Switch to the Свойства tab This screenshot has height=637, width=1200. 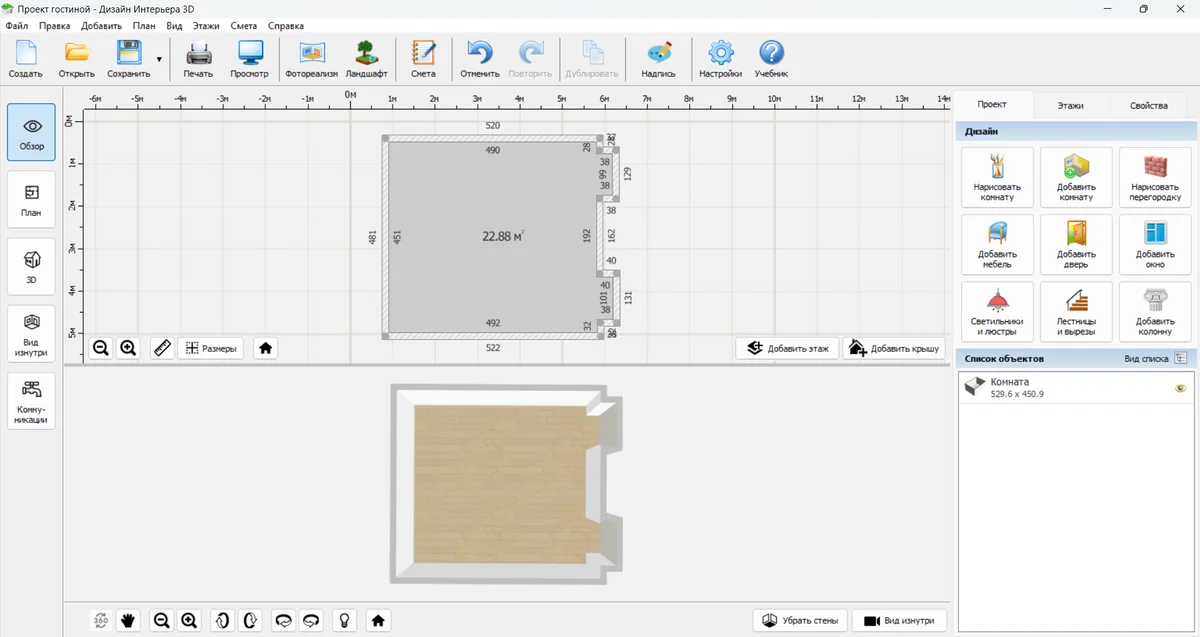[1148, 105]
